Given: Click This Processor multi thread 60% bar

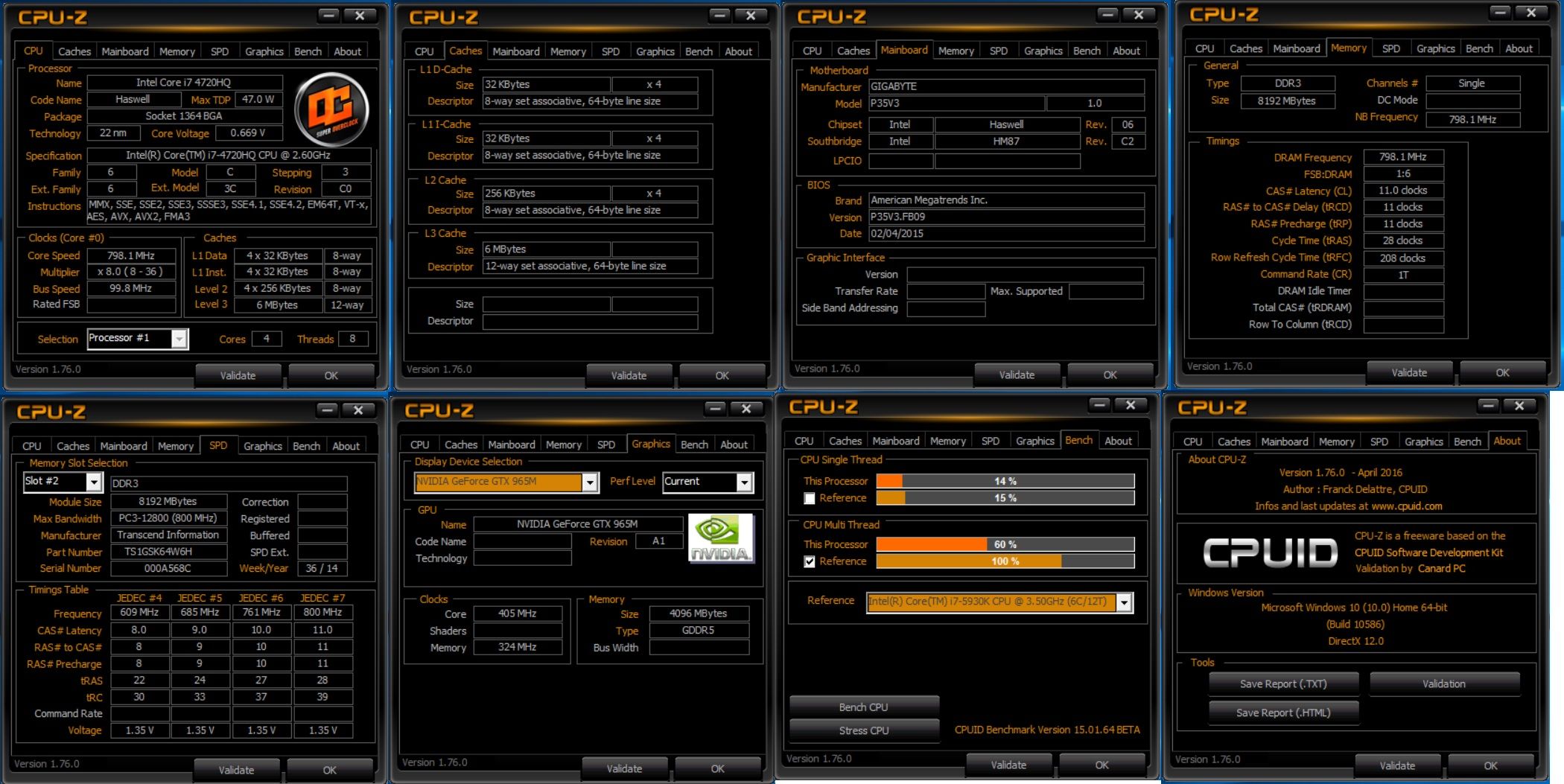Looking at the screenshot, I should coord(1005,544).
